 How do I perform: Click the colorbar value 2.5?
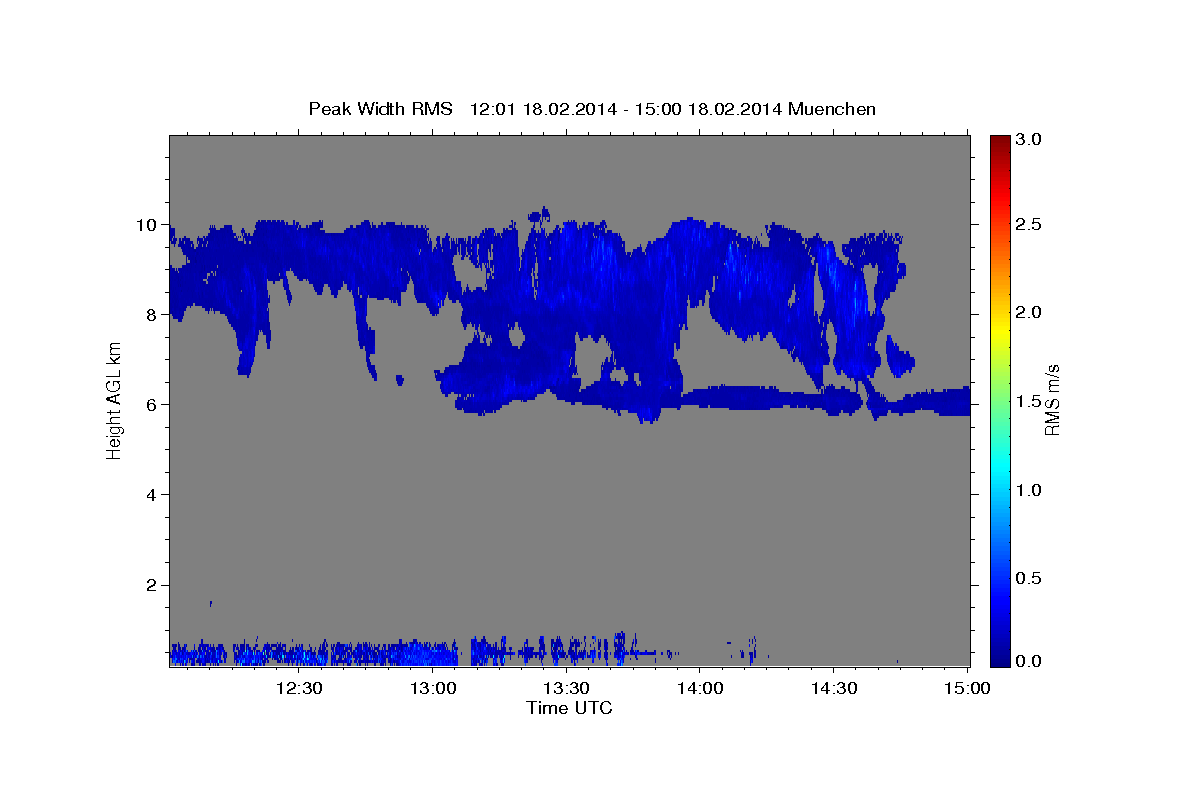coord(1029,225)
